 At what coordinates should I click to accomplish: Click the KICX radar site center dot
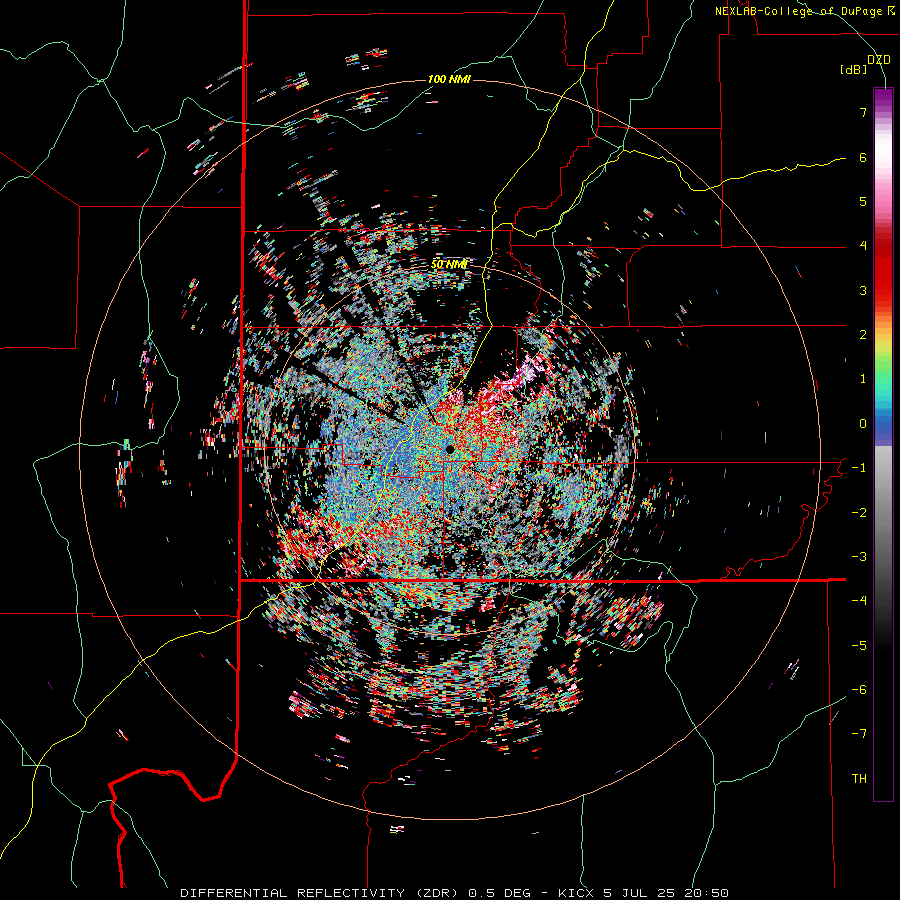click(x=450, y=448)
